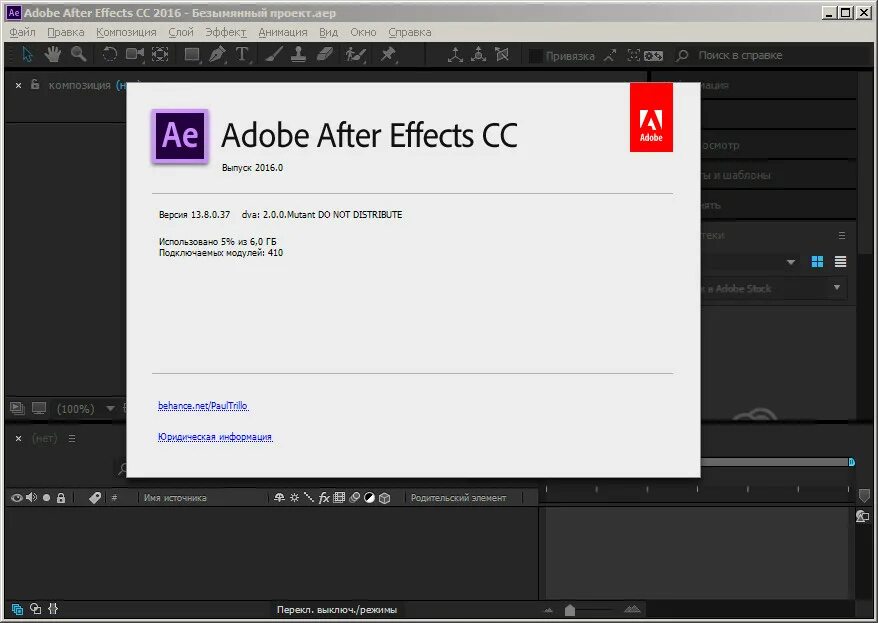Open the timeline panel (нет) hamburger menu
The image size is (878, 623).
pyautogui.click(x=72, y=438)
